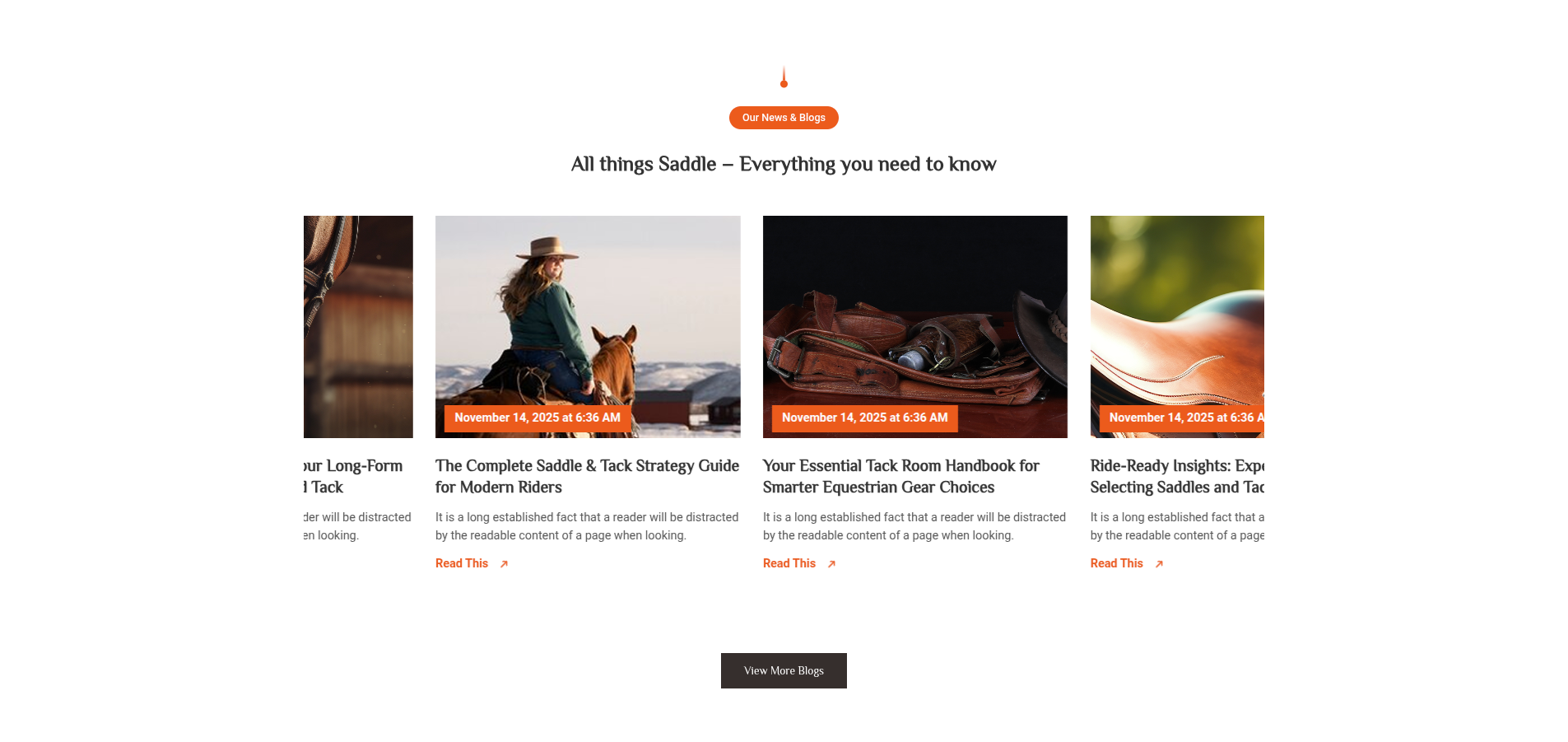Image resolution: width=1568 pixels, height=742 pixels.
Task: Click the partially visible leftmost blog image
Action: pyautogui.click(x=358, y=326)
